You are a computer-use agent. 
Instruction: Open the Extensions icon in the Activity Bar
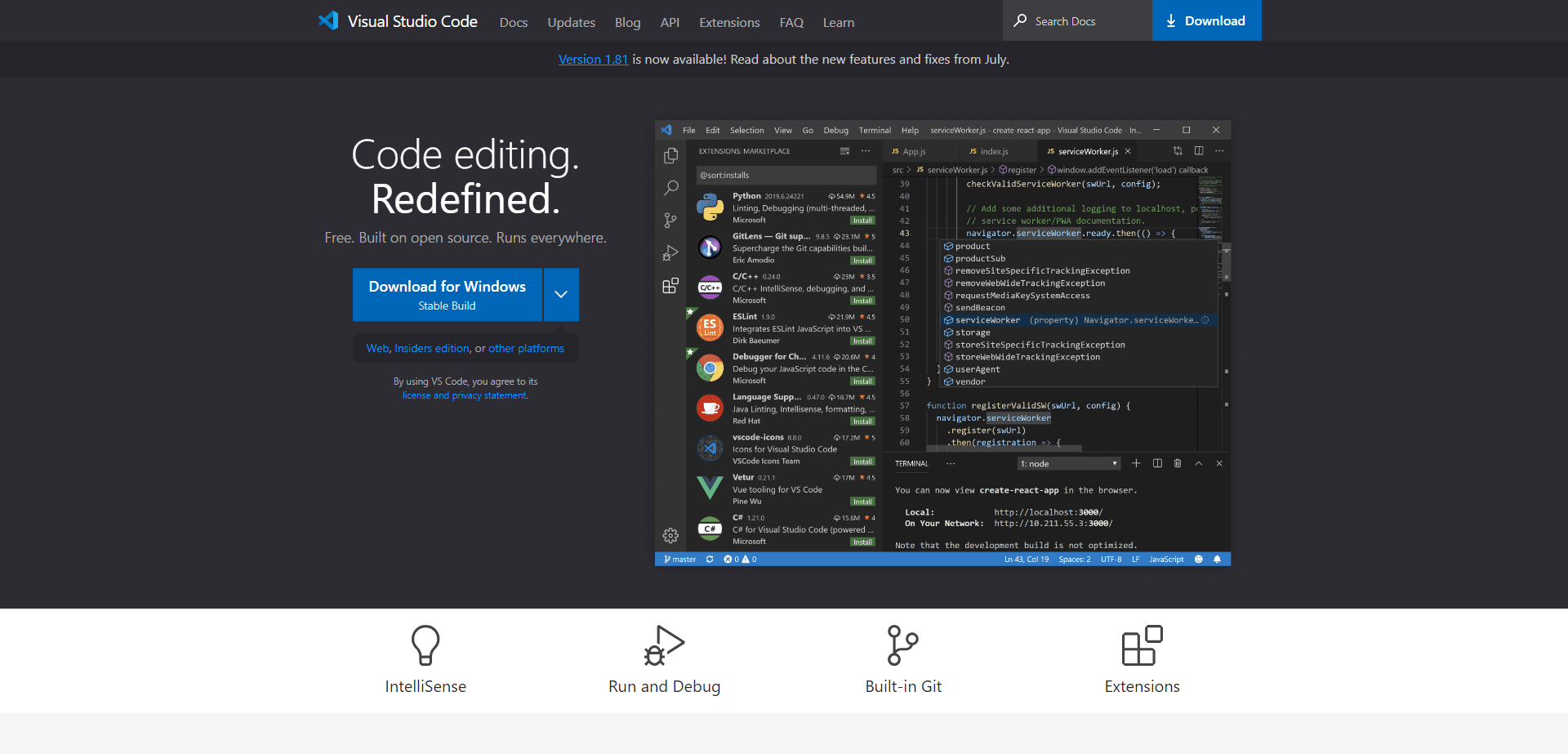click(670, 286)
